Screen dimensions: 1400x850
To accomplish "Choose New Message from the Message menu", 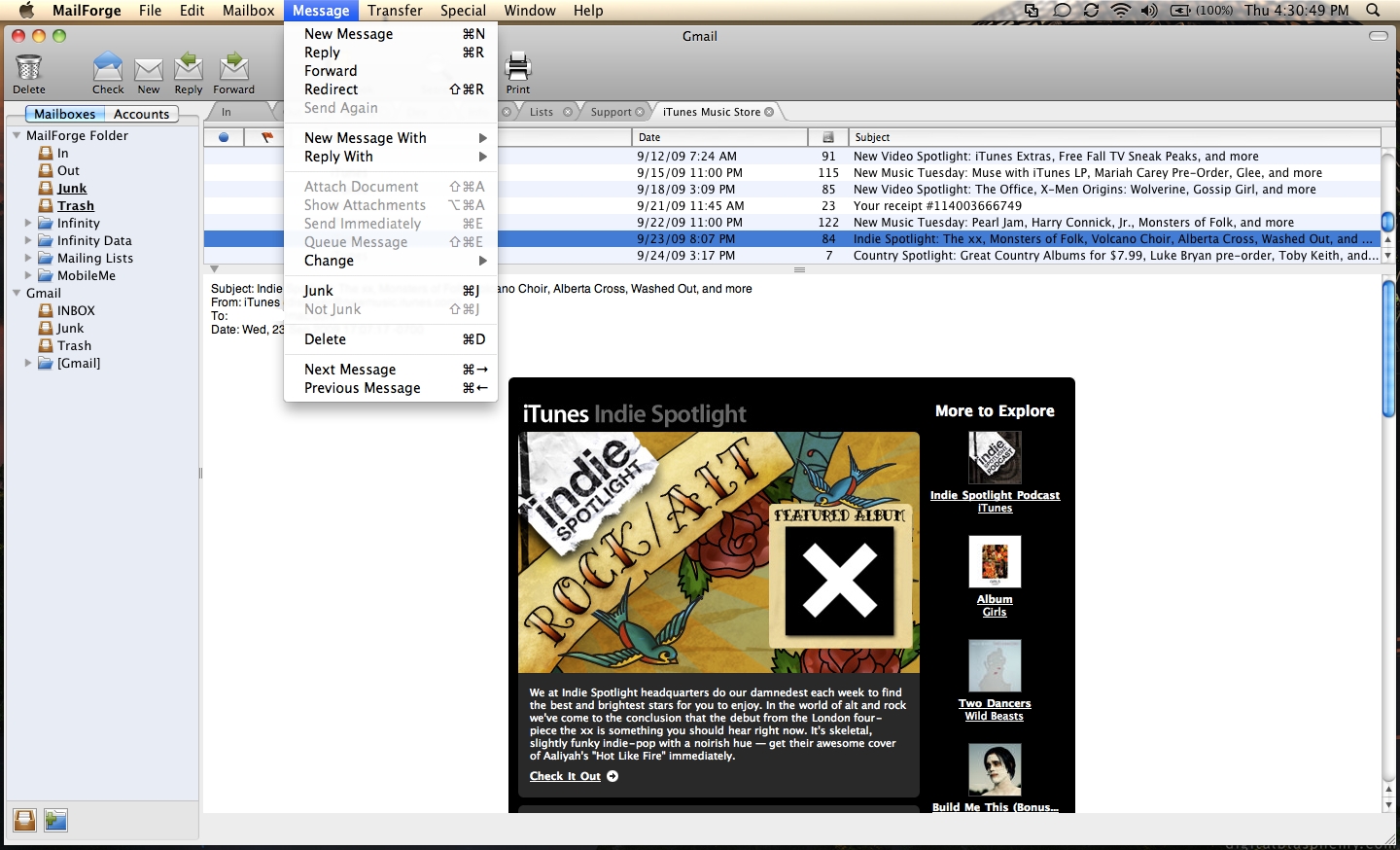I will point(391,34).
